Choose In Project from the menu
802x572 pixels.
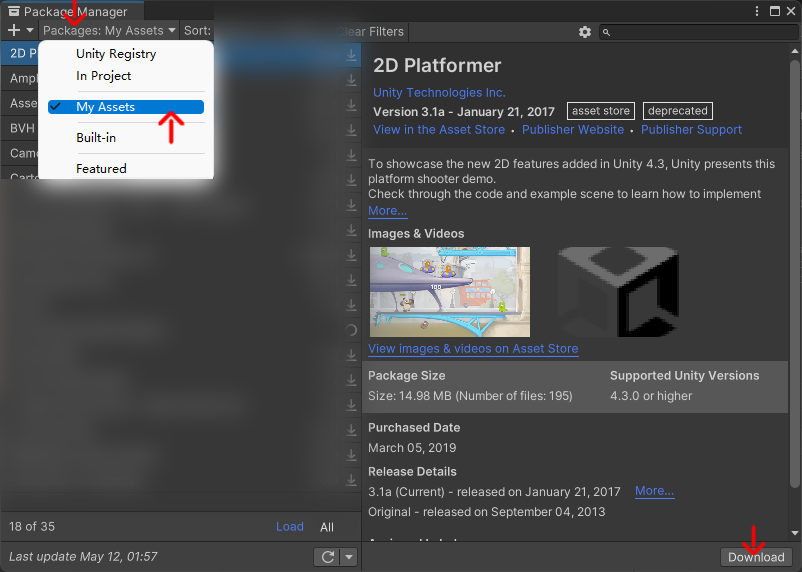[103, 76]
